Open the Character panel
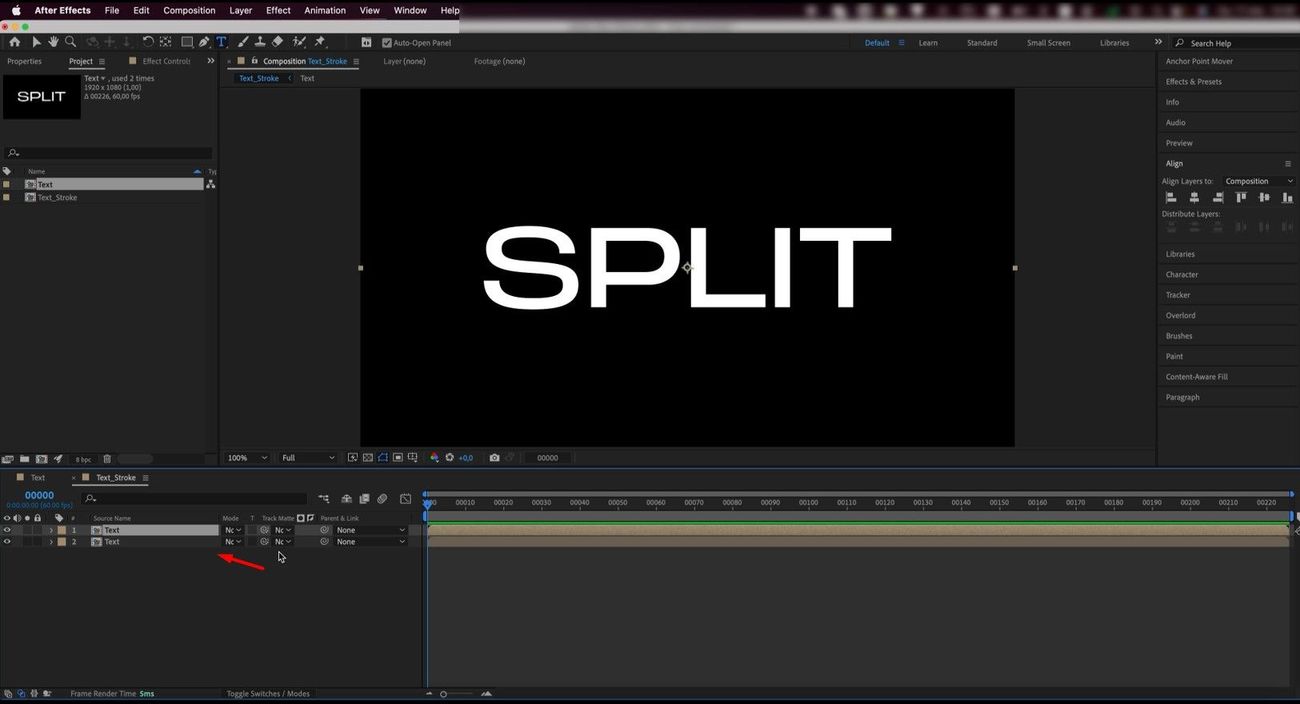The width and height of the screenshot is (1300, 704). (x=1182, y=274)
